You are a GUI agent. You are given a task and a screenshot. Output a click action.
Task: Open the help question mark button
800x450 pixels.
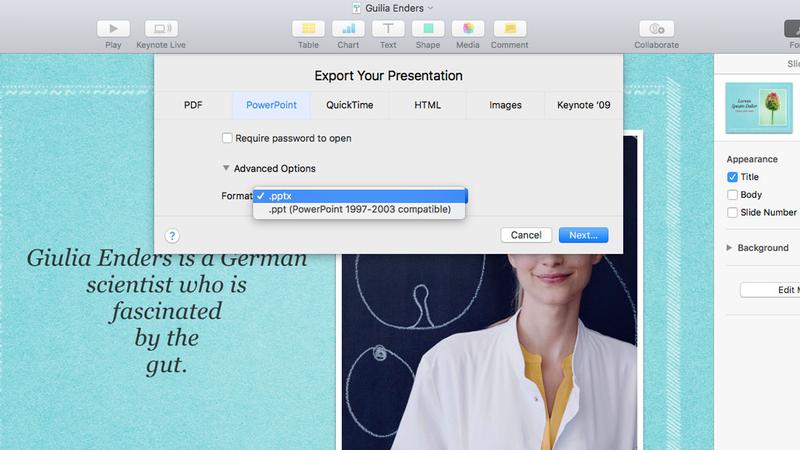pos(172,236)
